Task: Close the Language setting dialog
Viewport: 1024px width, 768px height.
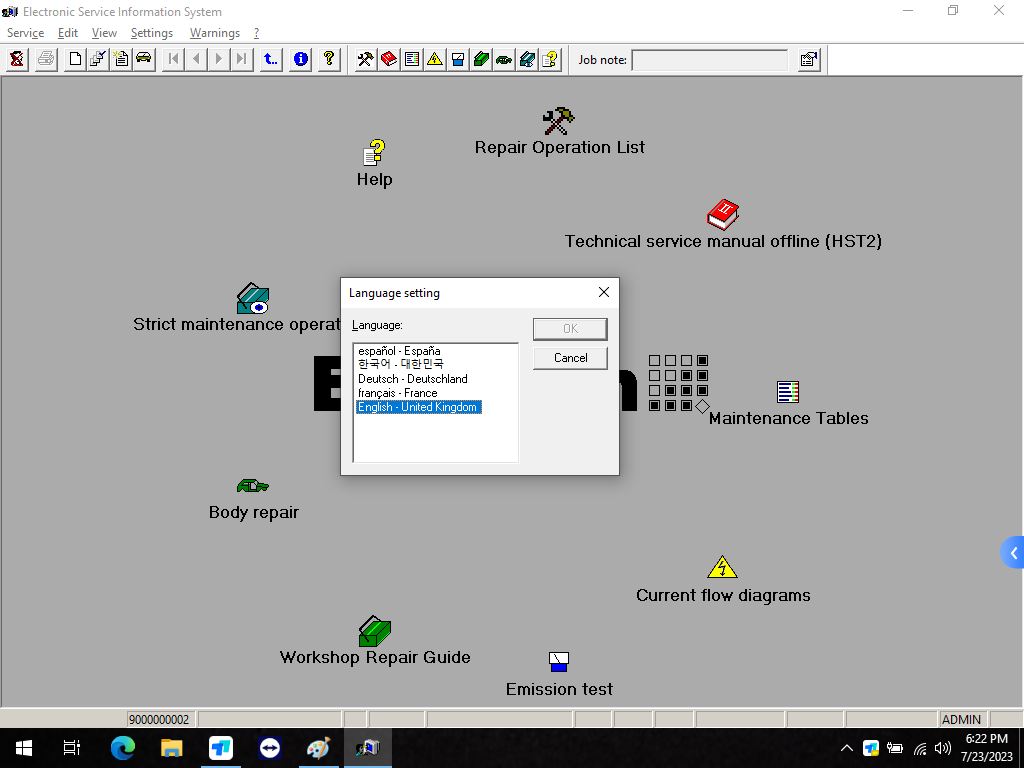Action: click(604, 293)
